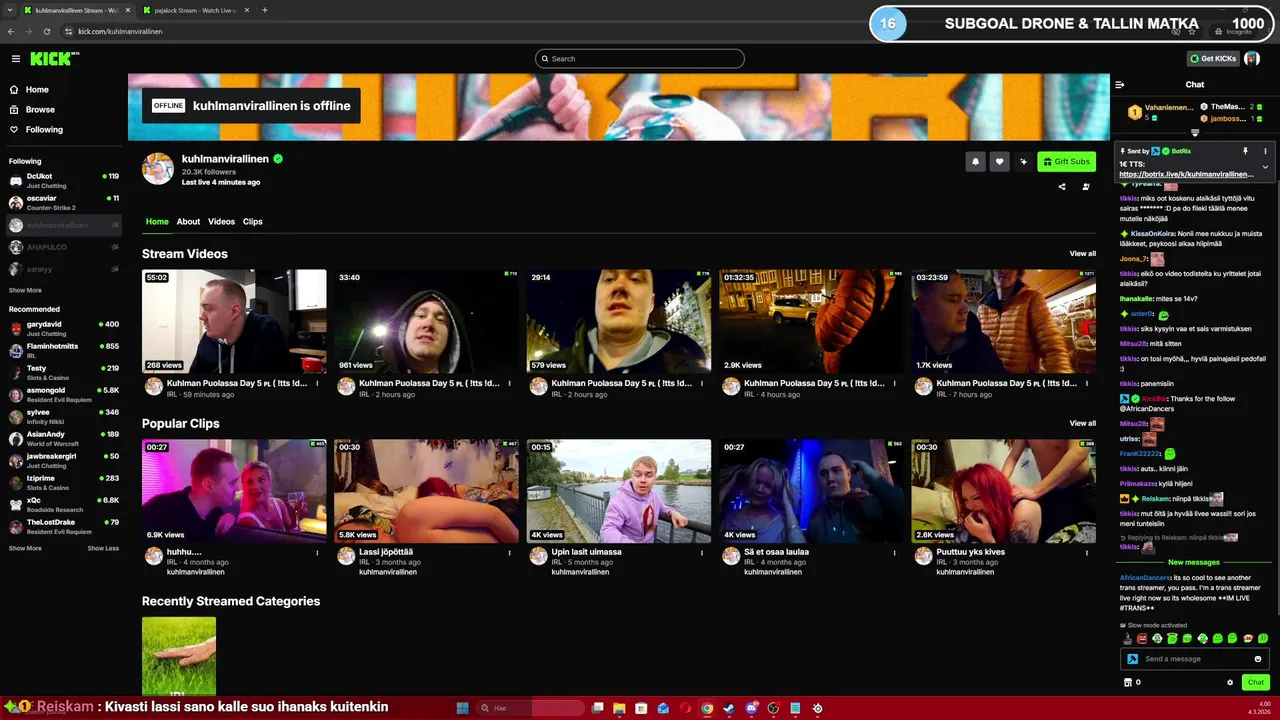Image resolution: width=1280 pixels, height=720 pixels.
Task: Open options for Sä et osaa laulaa clip
Action: coord(894,552)
